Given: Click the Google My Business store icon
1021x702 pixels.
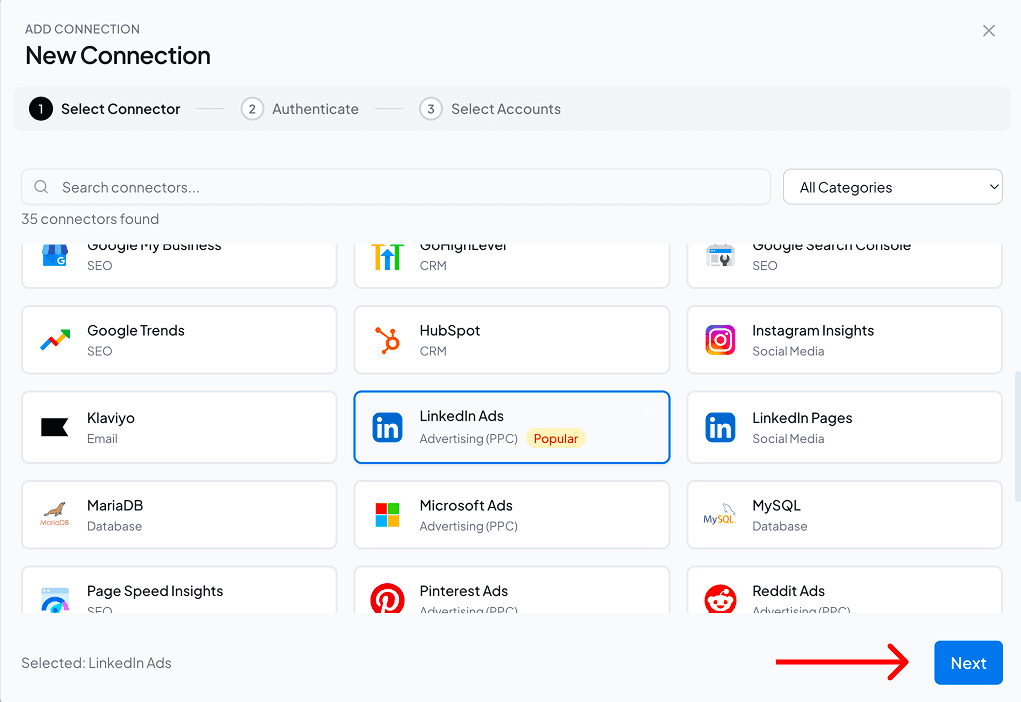Looking at the screenshot, I should (x=55, y=255).
